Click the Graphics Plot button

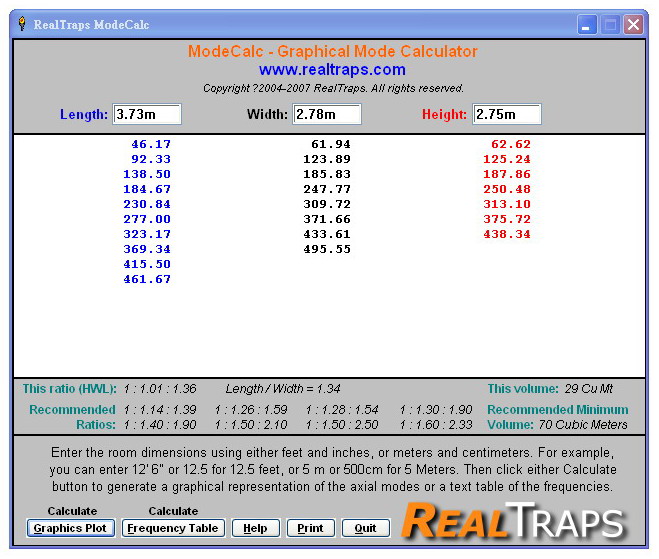tap(70, 528)
